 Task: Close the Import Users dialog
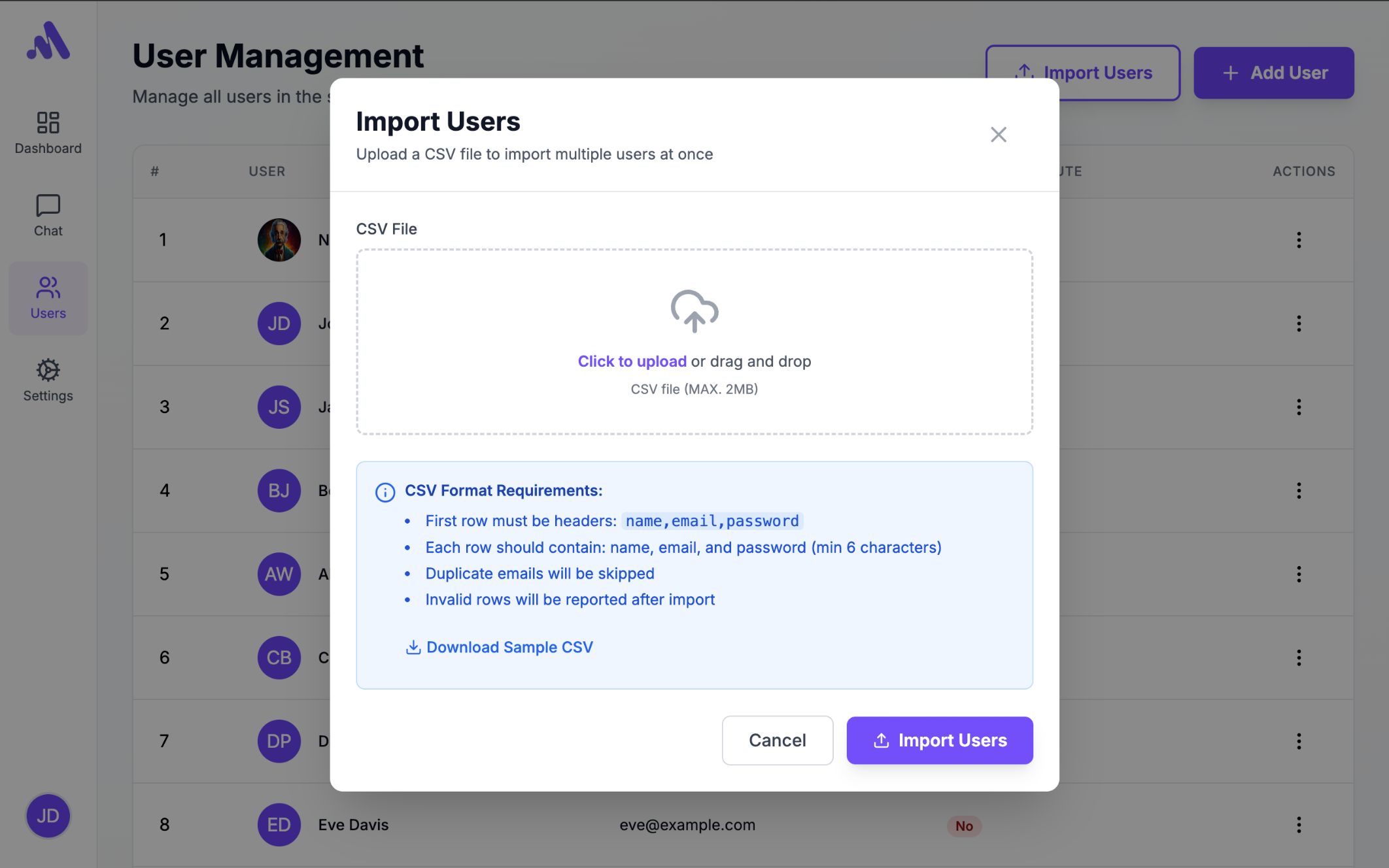point(998,135)
